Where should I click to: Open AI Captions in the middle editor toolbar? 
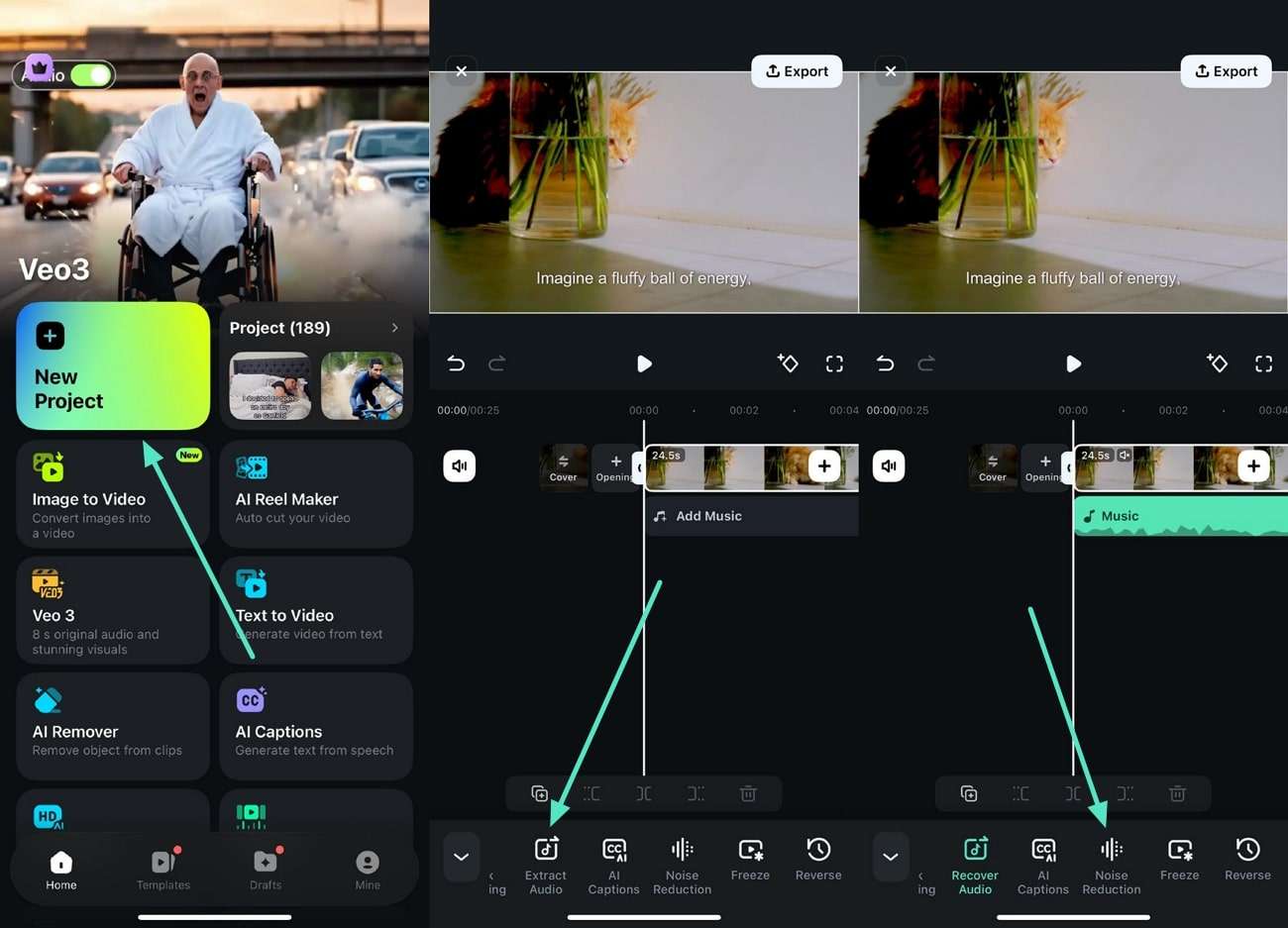[614, 866]
